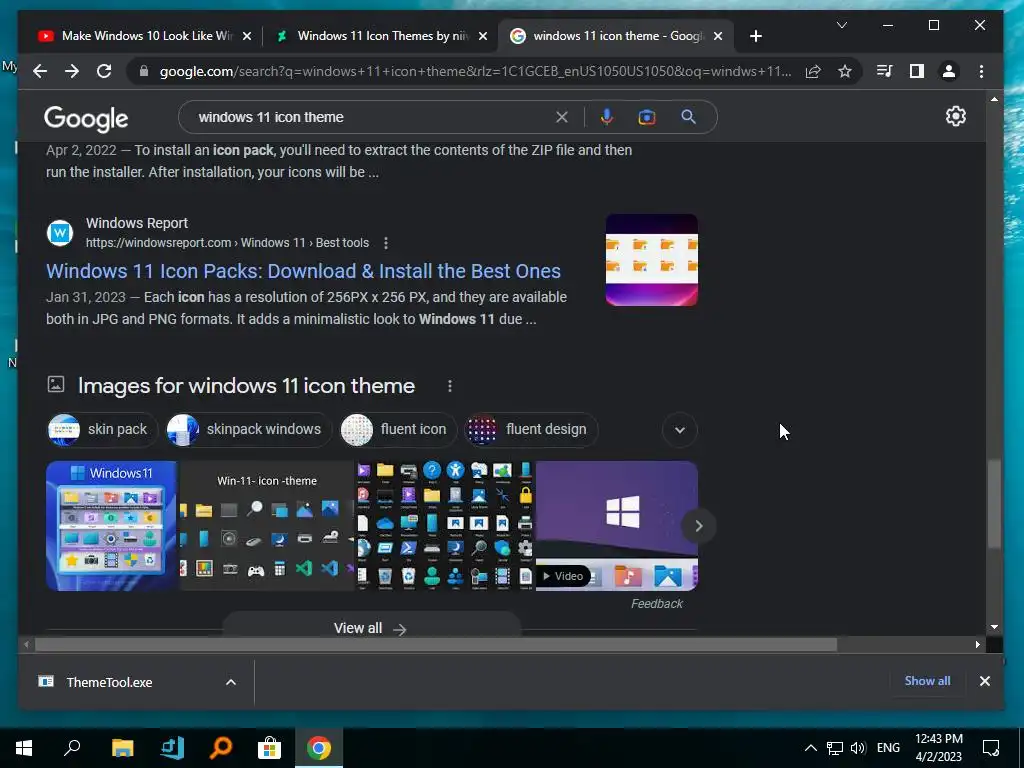
Task: Open the media controls icon
Action: point(884,71)
